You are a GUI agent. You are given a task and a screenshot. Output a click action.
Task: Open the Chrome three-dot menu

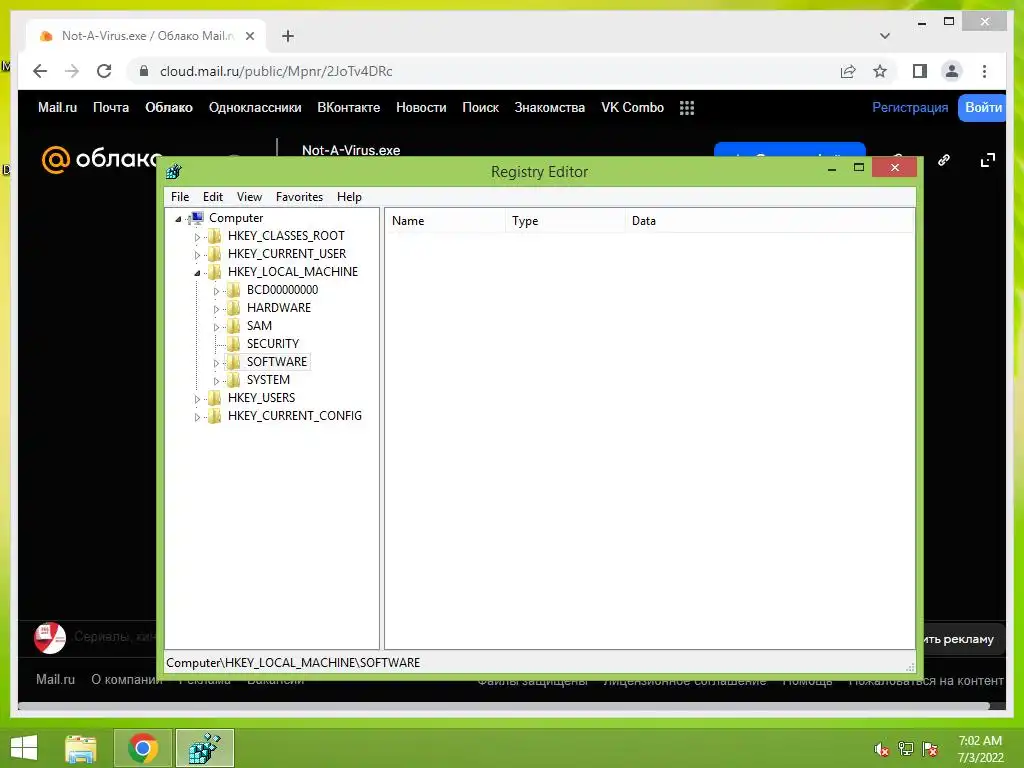(984, 71)
